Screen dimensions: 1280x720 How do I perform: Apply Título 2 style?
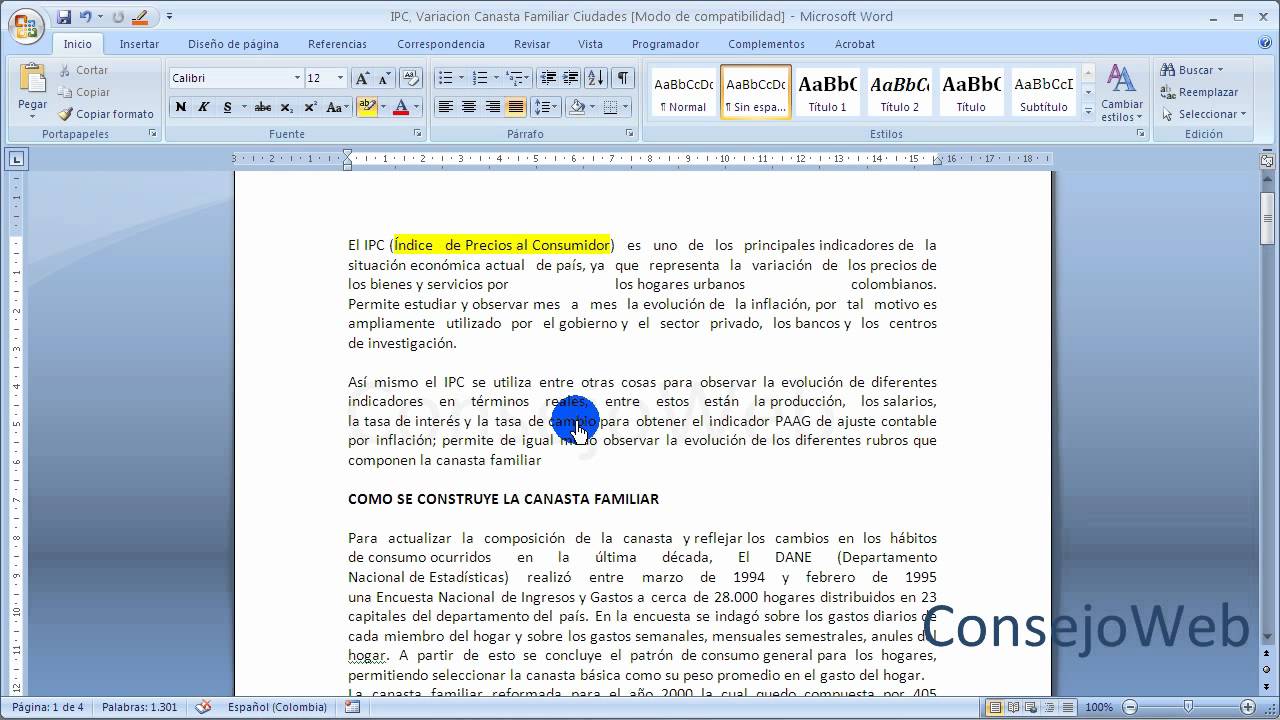tap(900, 93)
